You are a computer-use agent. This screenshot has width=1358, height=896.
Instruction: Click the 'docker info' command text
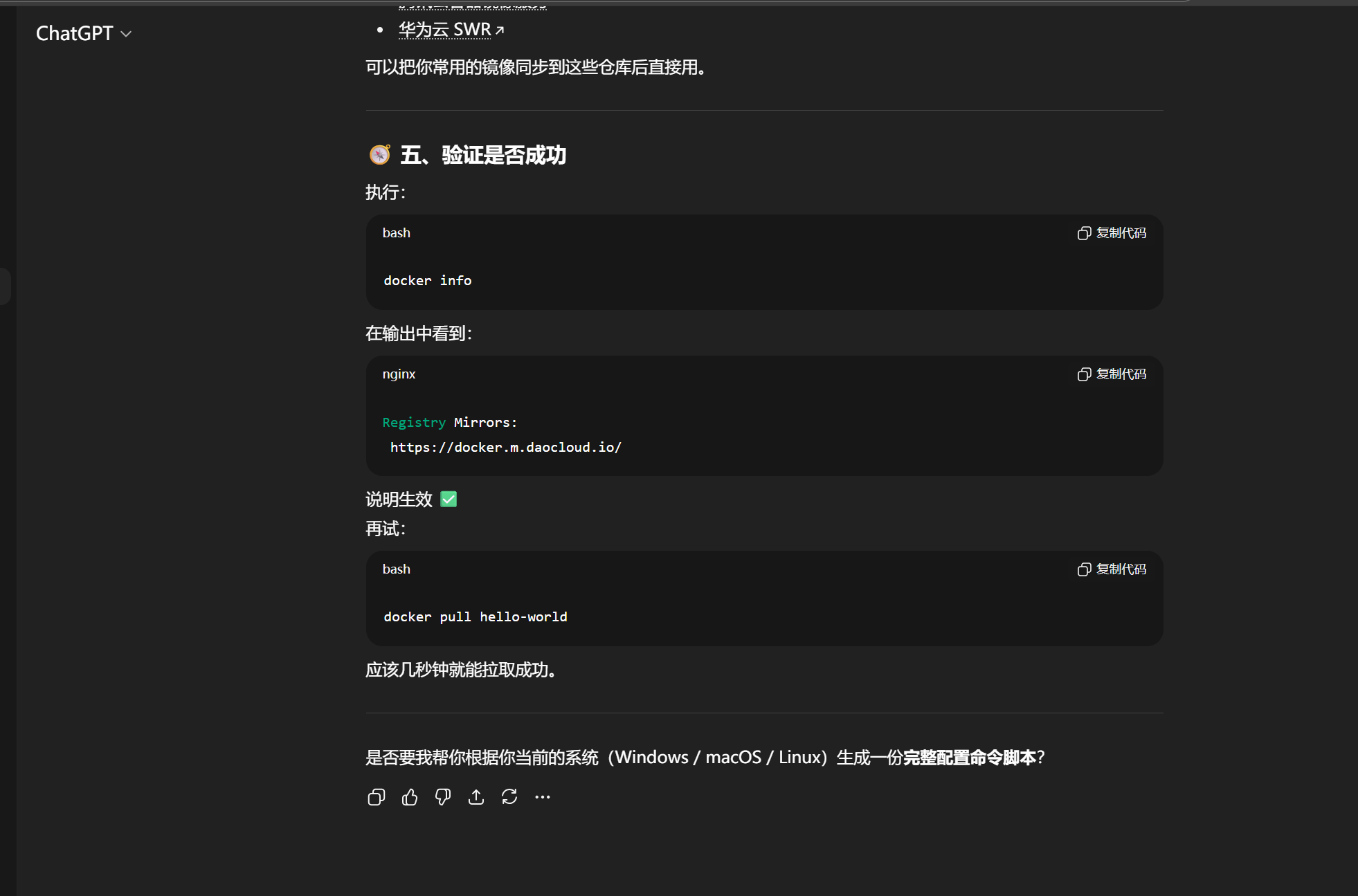(428, 280)
